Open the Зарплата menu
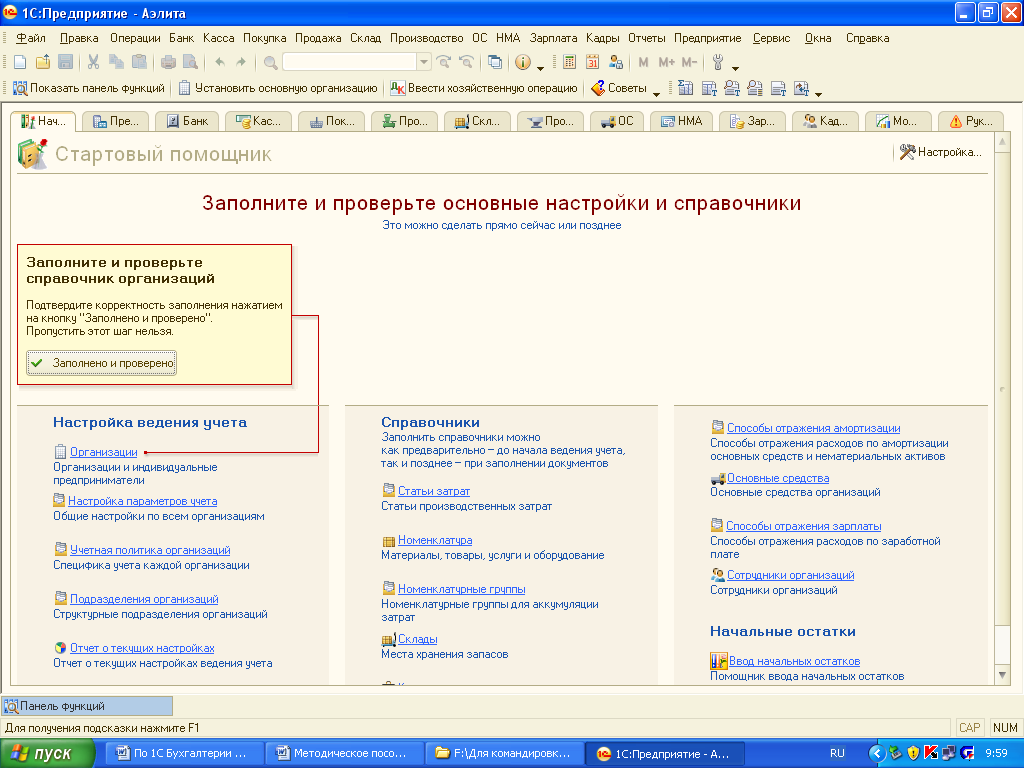This screenshot has width=1024, height=768. [x=553, y=38]
